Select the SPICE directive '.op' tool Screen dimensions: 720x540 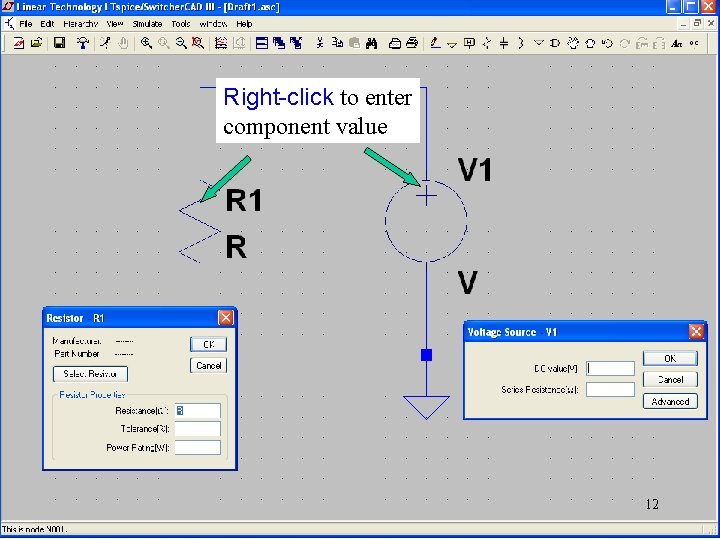(x=694, y=43)
